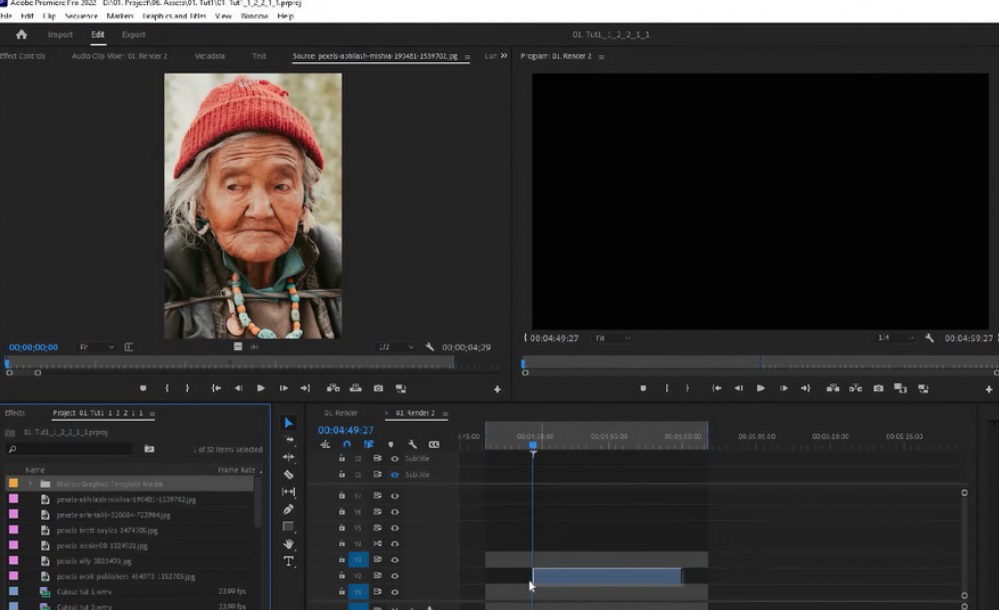Lock the V2 track
This screenshot has width=999, height=610.
341,576
